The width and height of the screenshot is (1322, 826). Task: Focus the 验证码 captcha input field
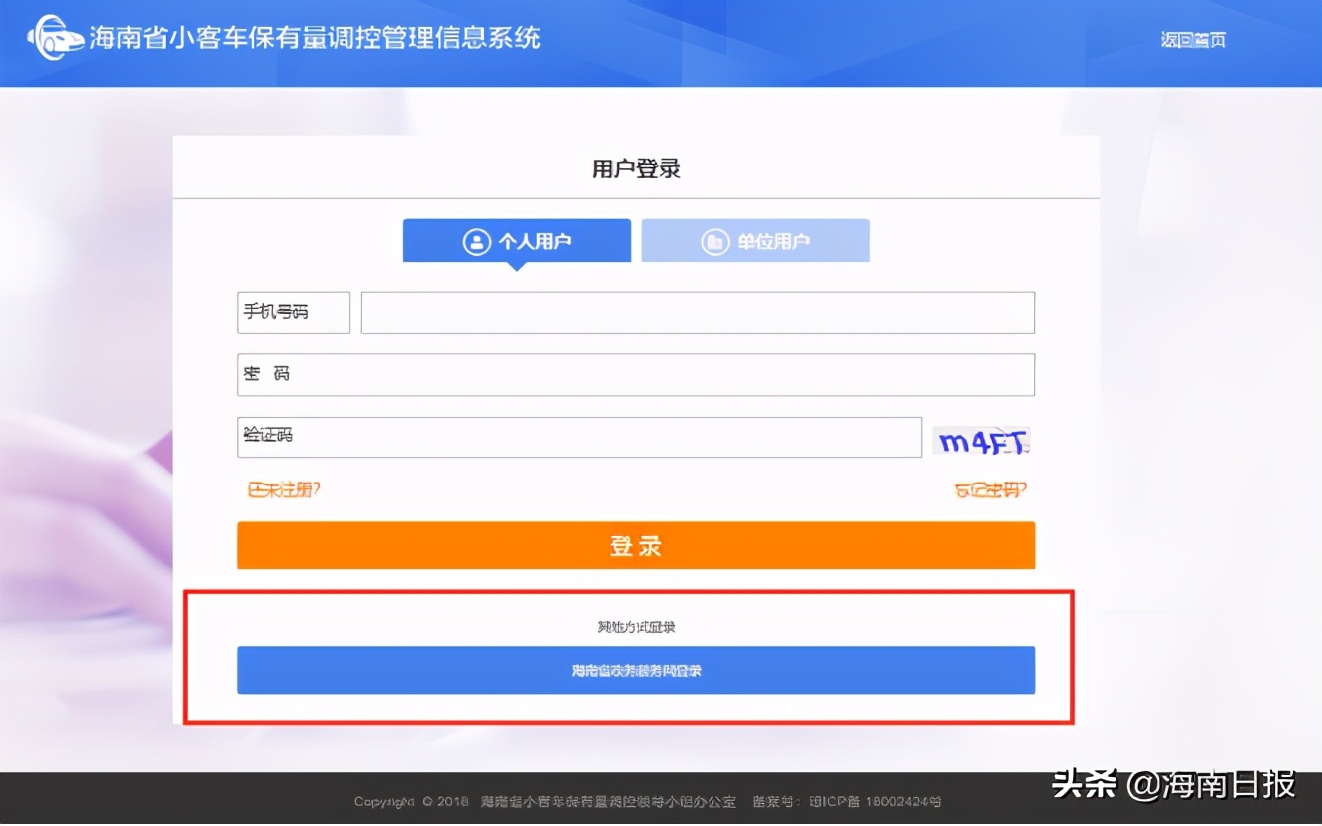click(x=579, y=437)
